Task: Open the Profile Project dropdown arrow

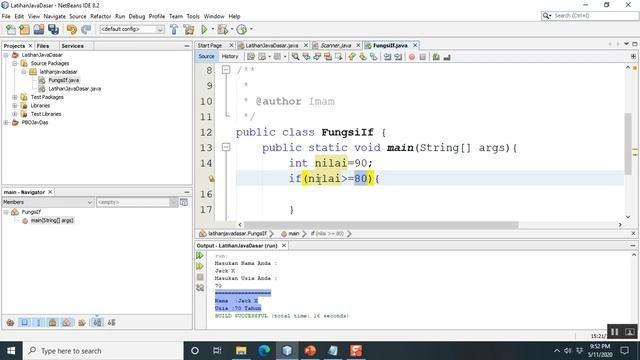Action: pos(251,29)
